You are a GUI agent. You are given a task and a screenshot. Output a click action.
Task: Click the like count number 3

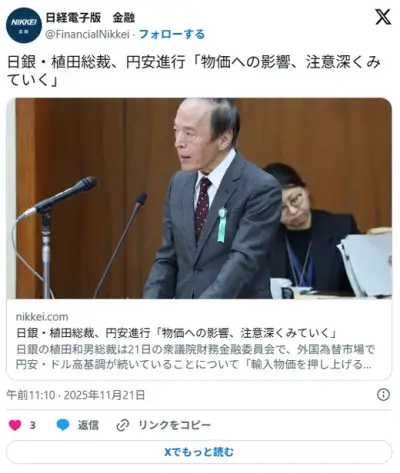click(x=33, y=425)
